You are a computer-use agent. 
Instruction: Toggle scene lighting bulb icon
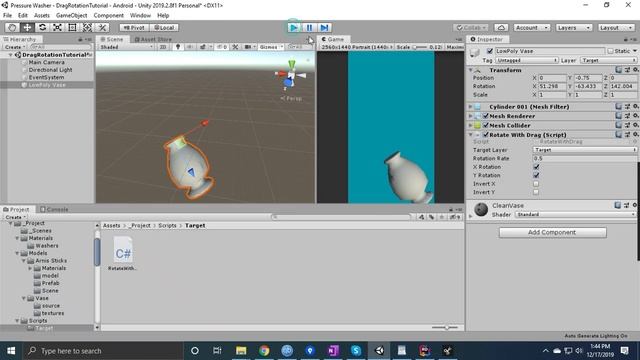click(178, 47)
